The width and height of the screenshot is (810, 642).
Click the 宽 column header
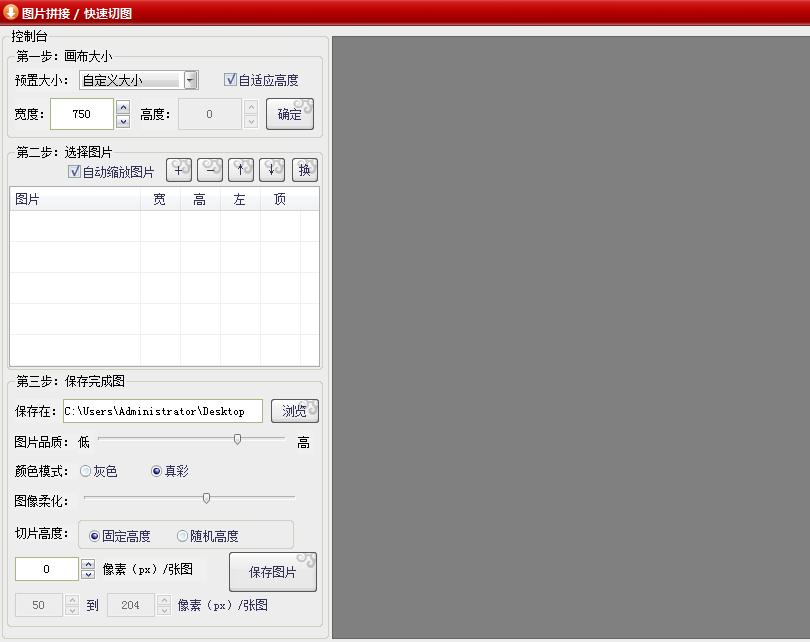point(160,199)
